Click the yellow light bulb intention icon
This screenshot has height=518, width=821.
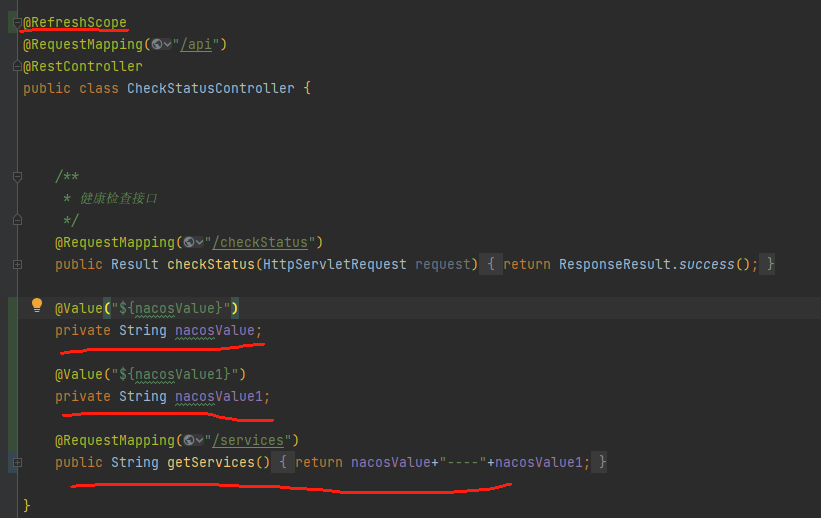(37, 305)
